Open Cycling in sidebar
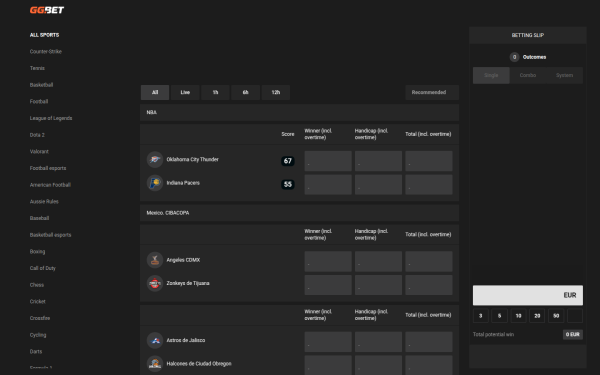The width and height of the screenshot is (600, 375). tap(38, 335)
